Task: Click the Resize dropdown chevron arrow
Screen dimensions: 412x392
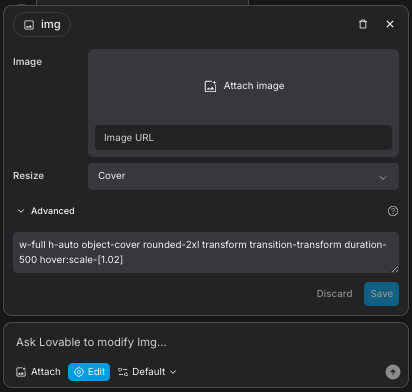Action: 383,178
